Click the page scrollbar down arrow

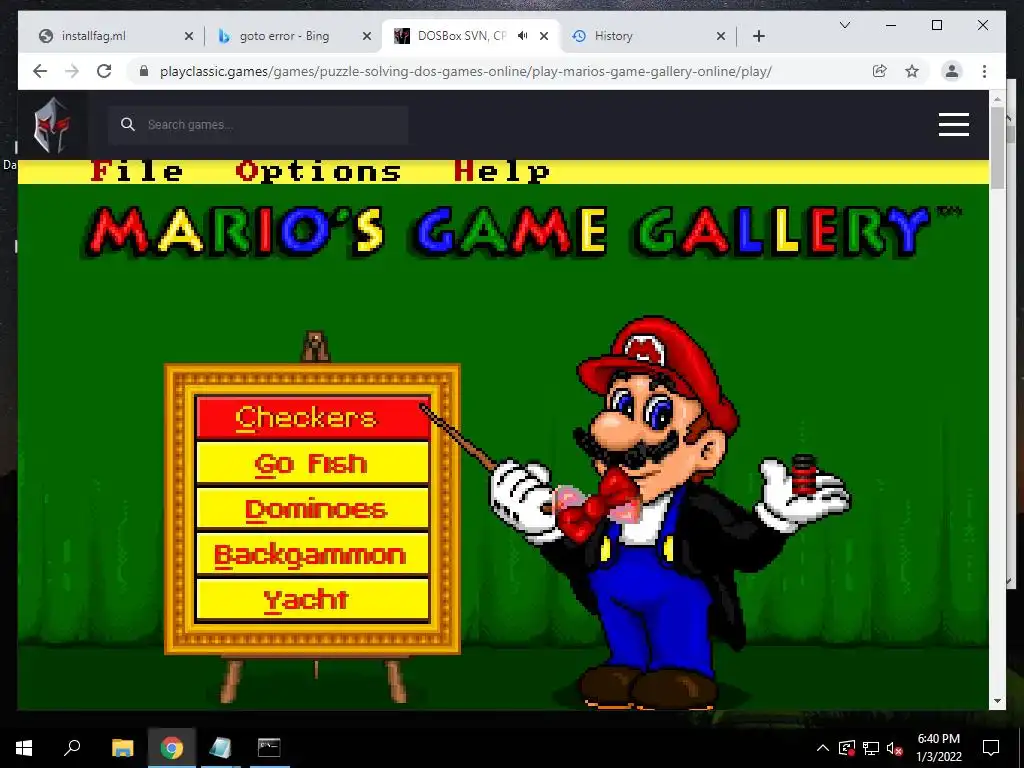click(x=997, y=701)
